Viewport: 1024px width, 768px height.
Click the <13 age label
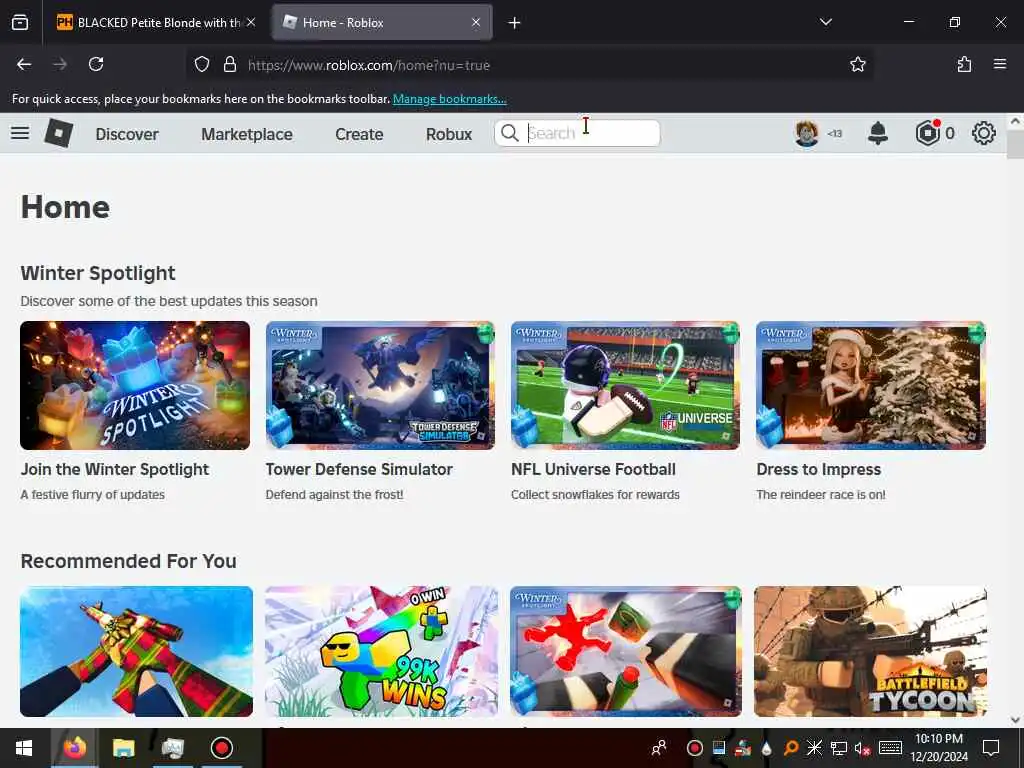pos(835,134)
